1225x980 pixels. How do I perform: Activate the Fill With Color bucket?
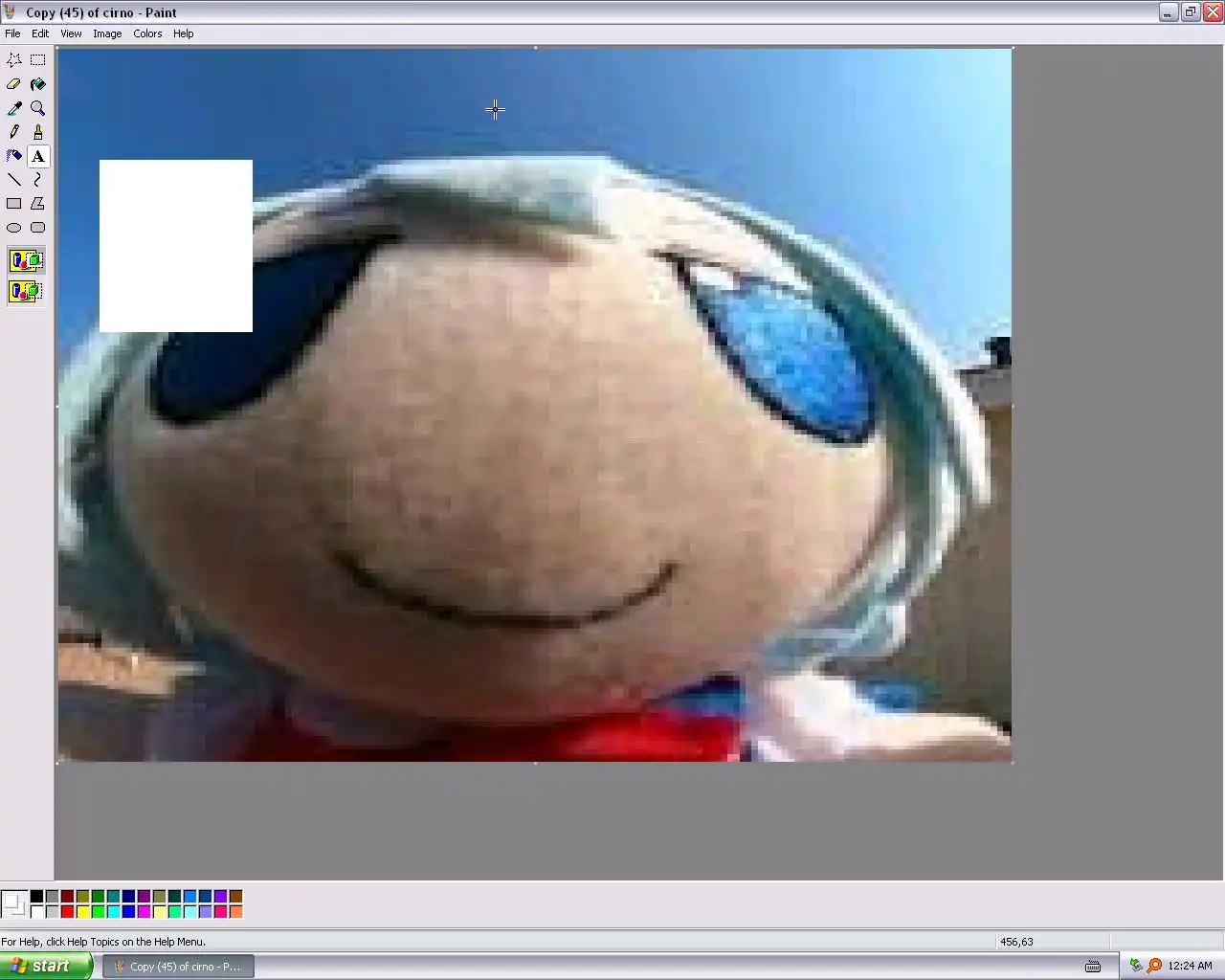point(38,84)
